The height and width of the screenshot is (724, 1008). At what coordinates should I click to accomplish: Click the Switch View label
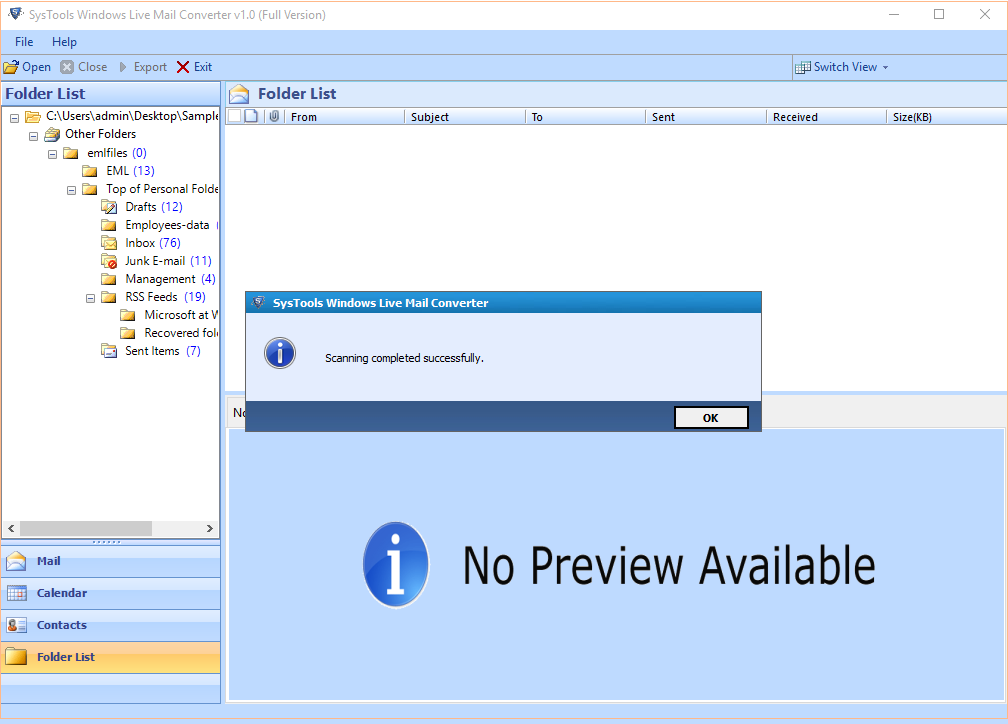click(x=845, y=67)
